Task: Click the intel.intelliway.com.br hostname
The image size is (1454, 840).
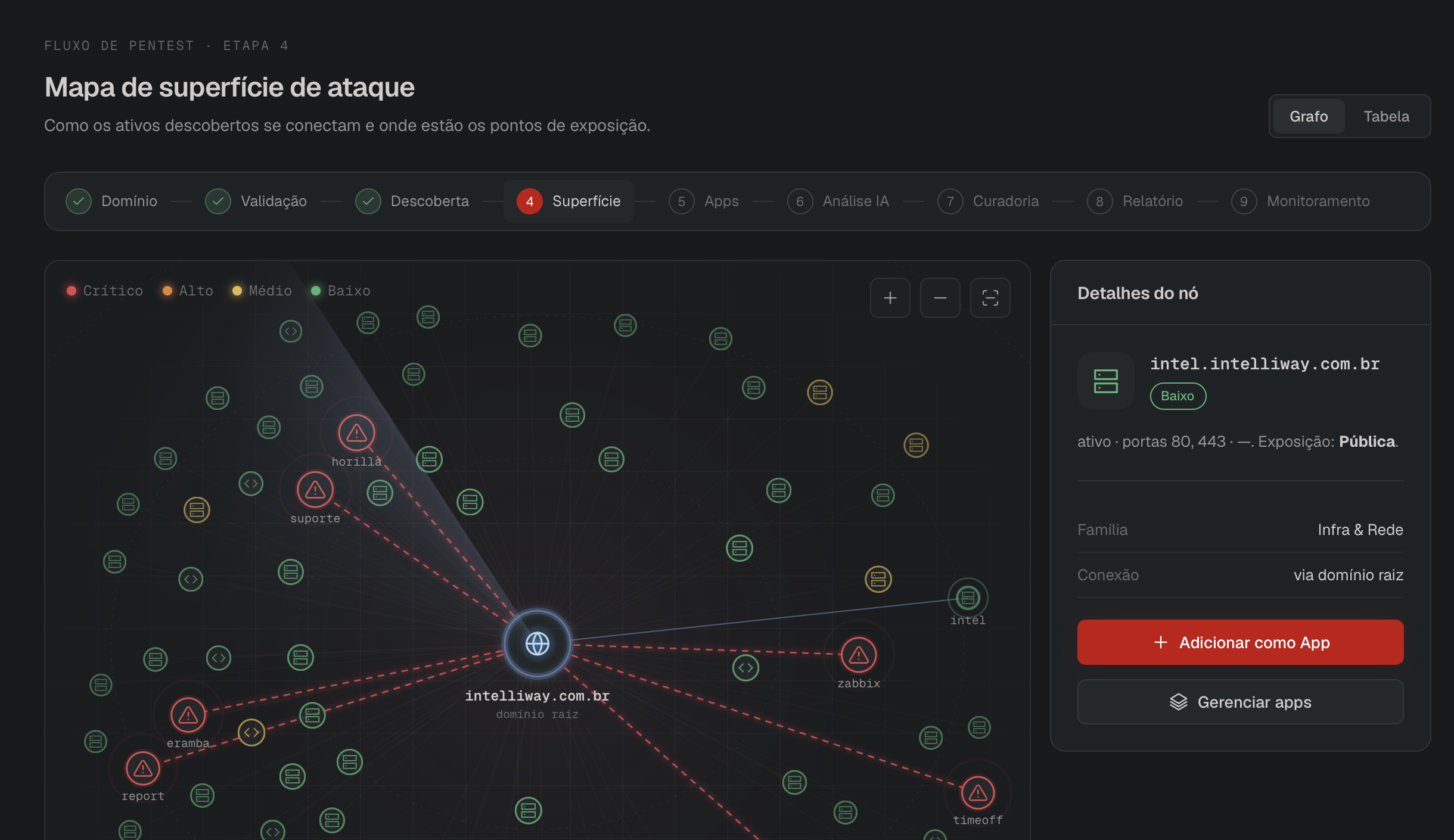Action: click(1265, 364)
